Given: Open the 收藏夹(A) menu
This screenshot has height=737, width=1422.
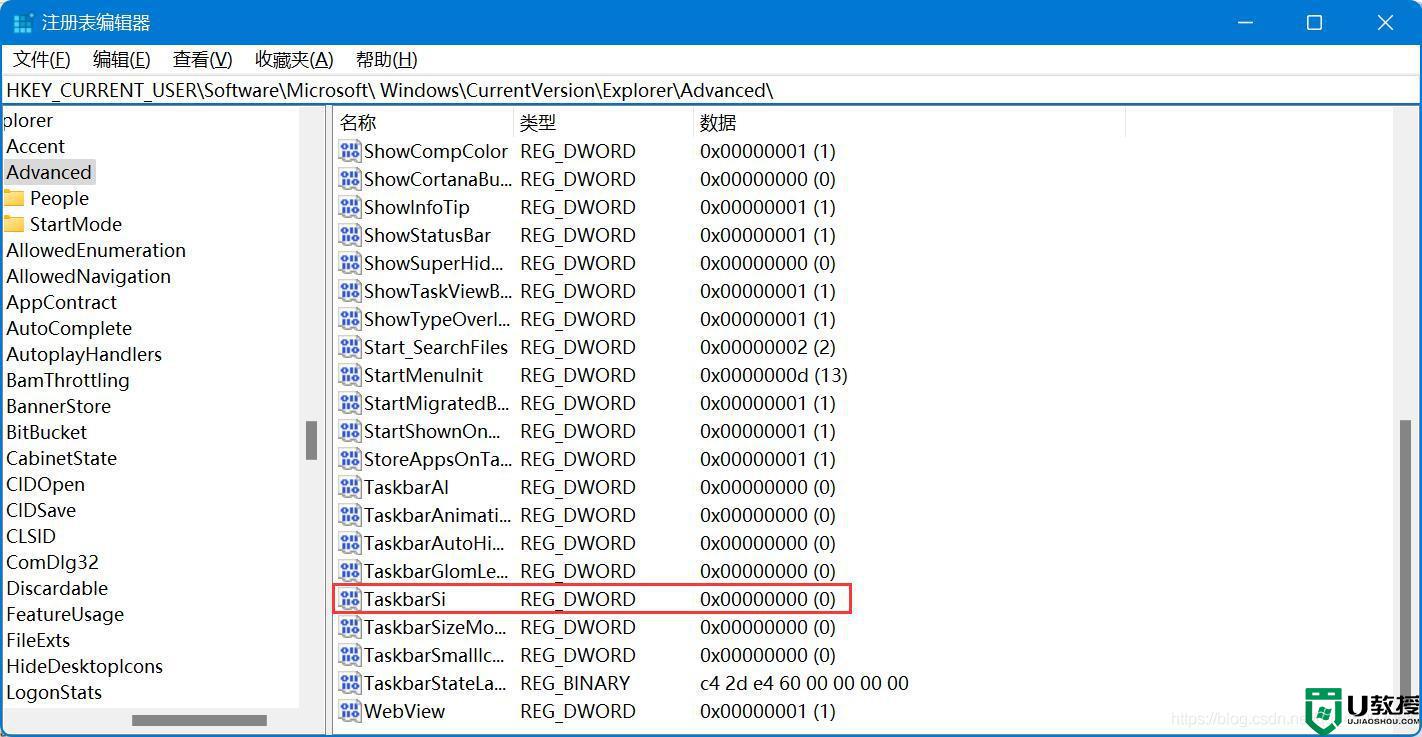Looking at the screenshot, I should [294, 60].
